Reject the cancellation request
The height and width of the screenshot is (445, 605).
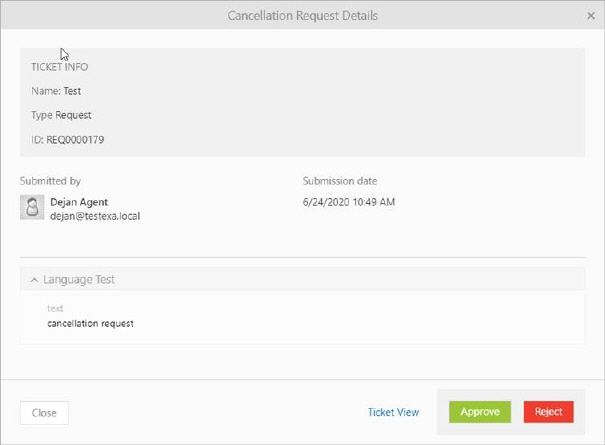pos(548,412)
